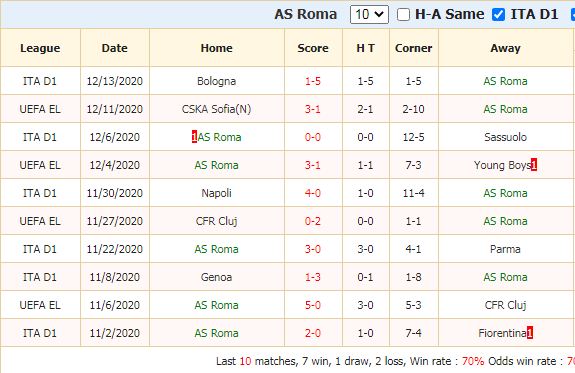
Task: Open the match count dropdown showing 10
Action: coord(369,15)
